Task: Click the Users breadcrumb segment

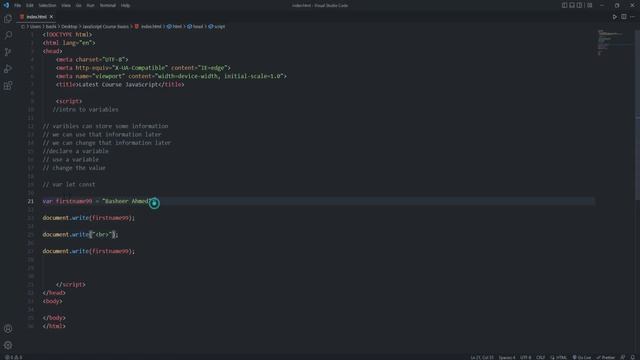Action: coord(35,27)
